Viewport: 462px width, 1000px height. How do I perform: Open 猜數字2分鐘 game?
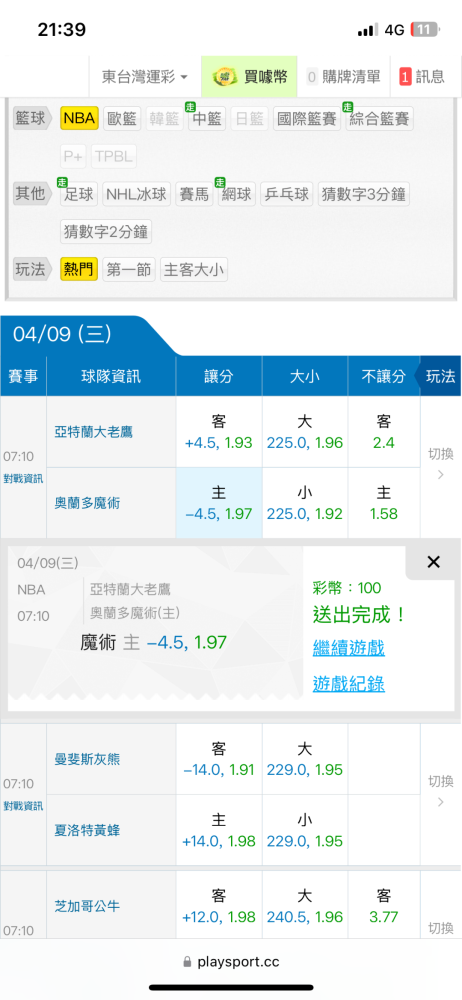click(x=107, y=232)
